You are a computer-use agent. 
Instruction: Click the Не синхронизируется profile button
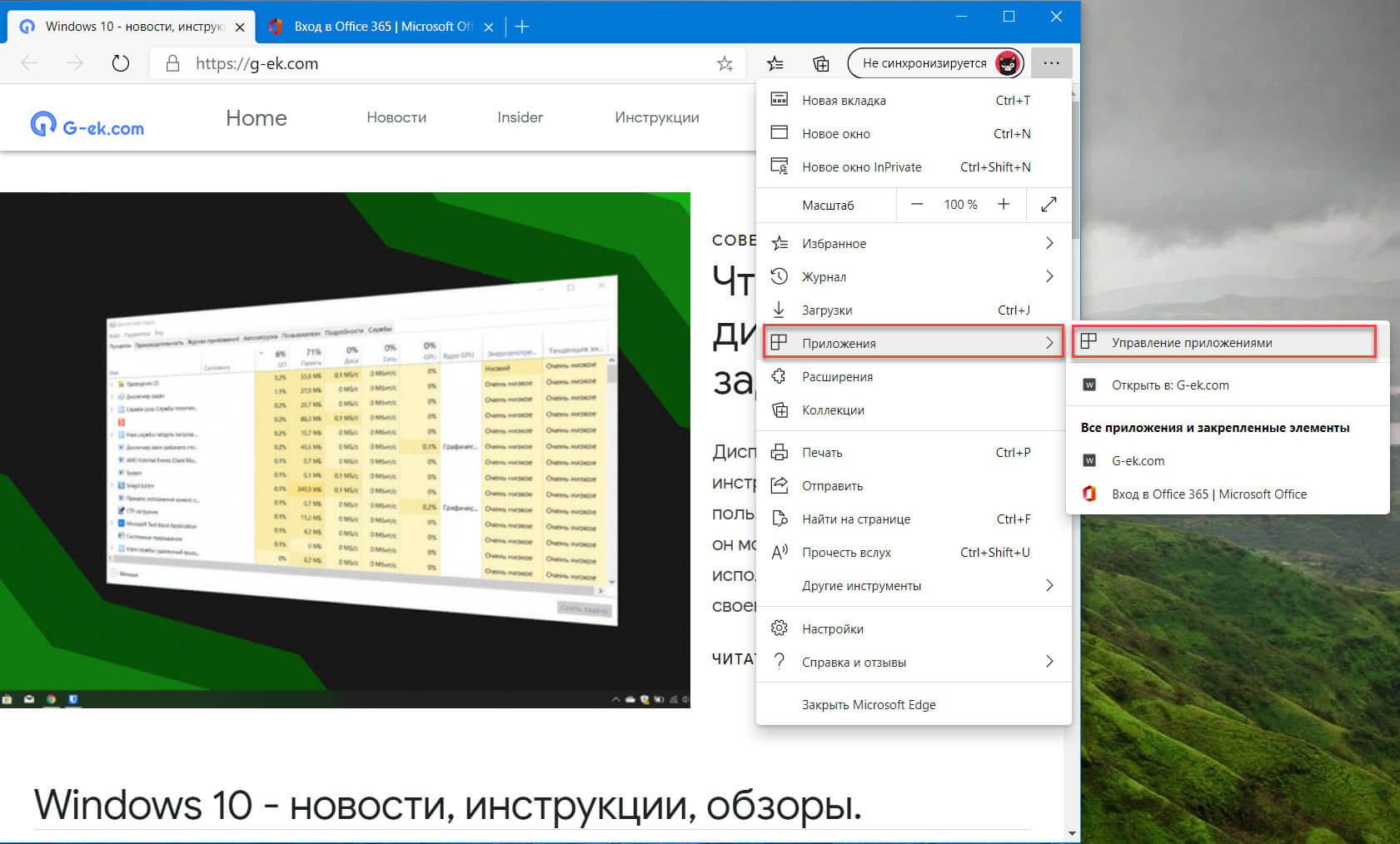point(935,63)
